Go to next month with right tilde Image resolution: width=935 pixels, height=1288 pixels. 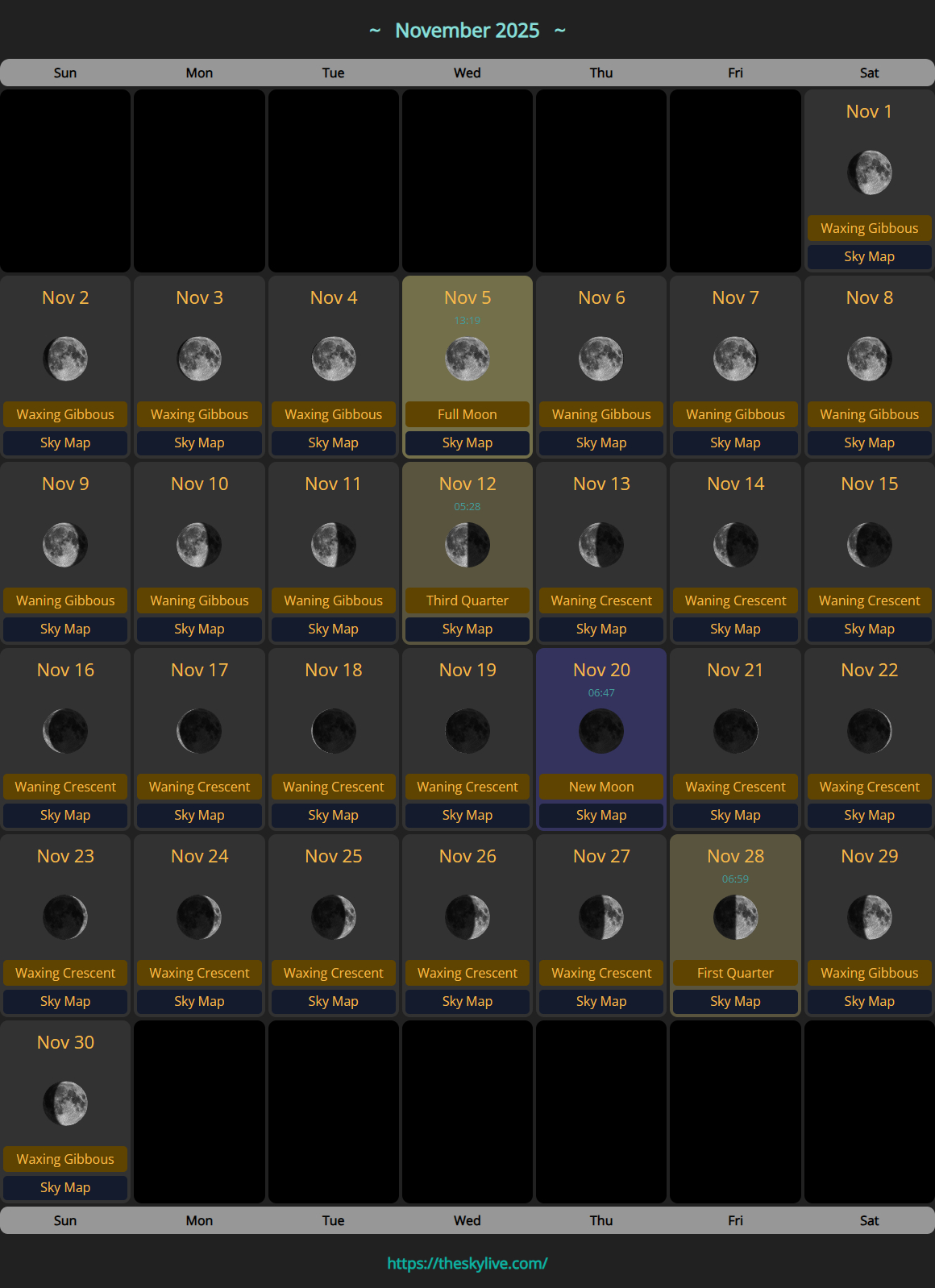(x=560, y=31)
